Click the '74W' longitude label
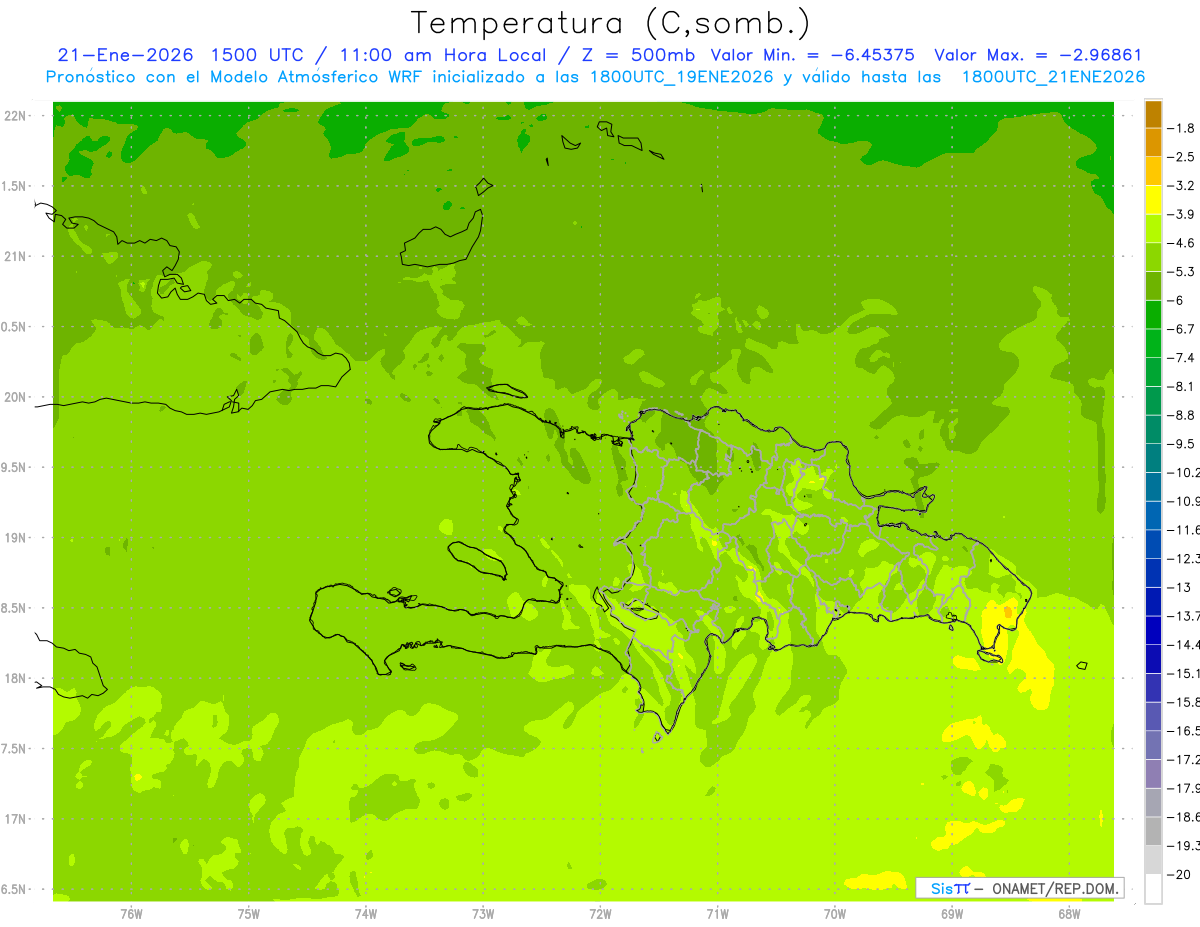This screenshot has width=1200, height=927. 366,913
